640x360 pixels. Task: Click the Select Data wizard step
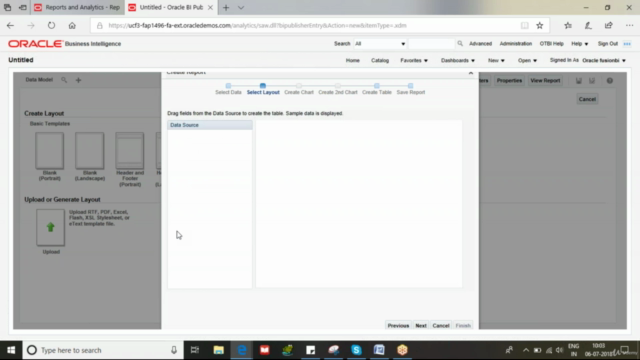[x=228, y=89]
